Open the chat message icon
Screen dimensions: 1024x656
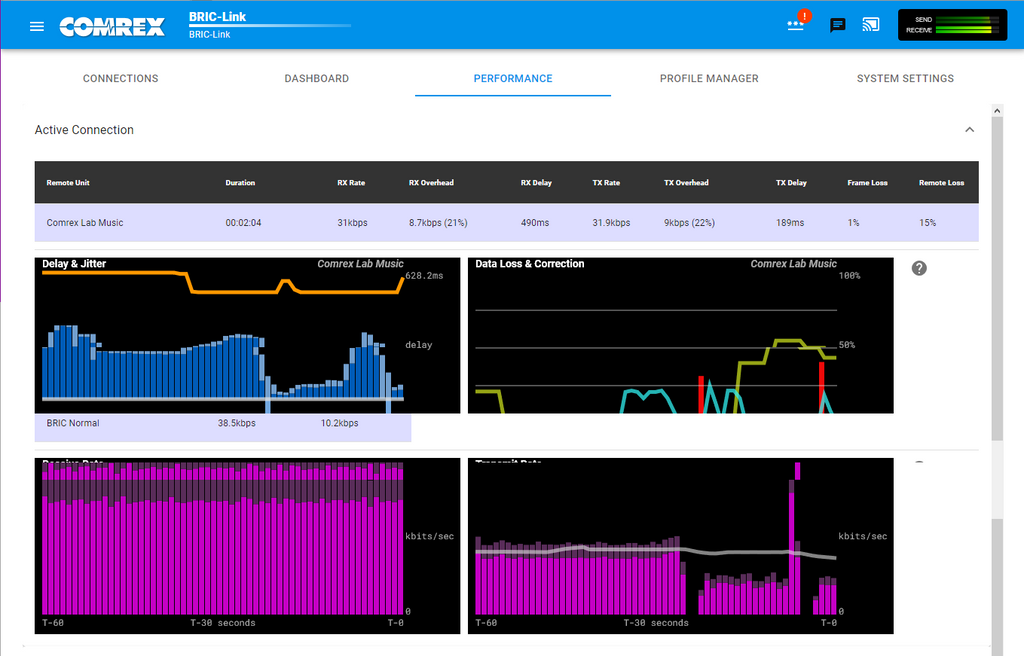coord(837,25)
